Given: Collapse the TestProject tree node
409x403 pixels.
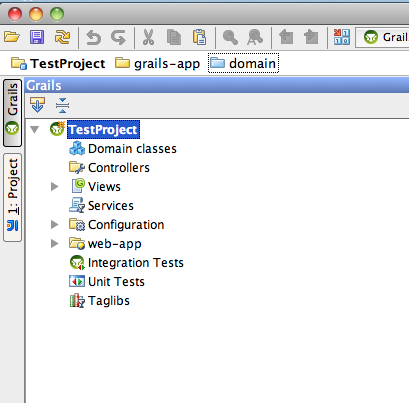Looking at the screenshot, I should [35, 129].
